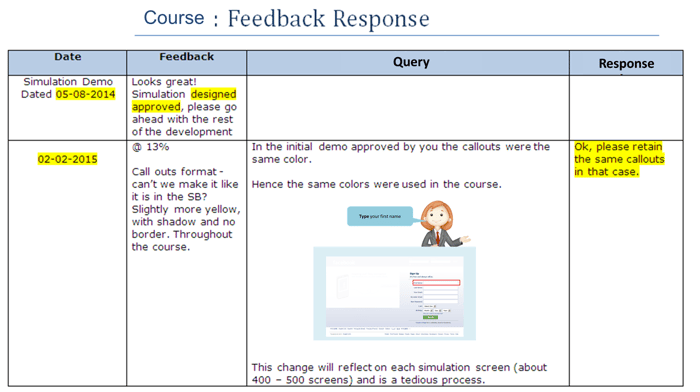Click the empty Response cell in first row
Image resolution: width=700 pixels, height=392 pixels.
[x=626, y=108]
